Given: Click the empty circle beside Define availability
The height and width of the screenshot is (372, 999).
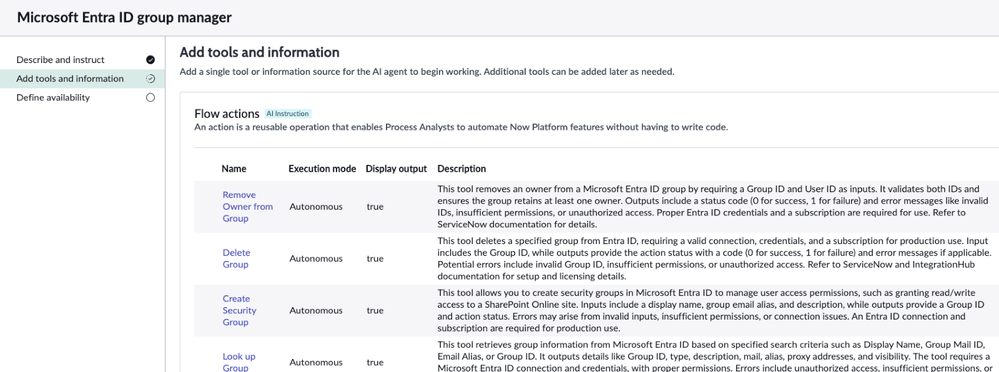Looking at the screenshot, I should point(150,98).
